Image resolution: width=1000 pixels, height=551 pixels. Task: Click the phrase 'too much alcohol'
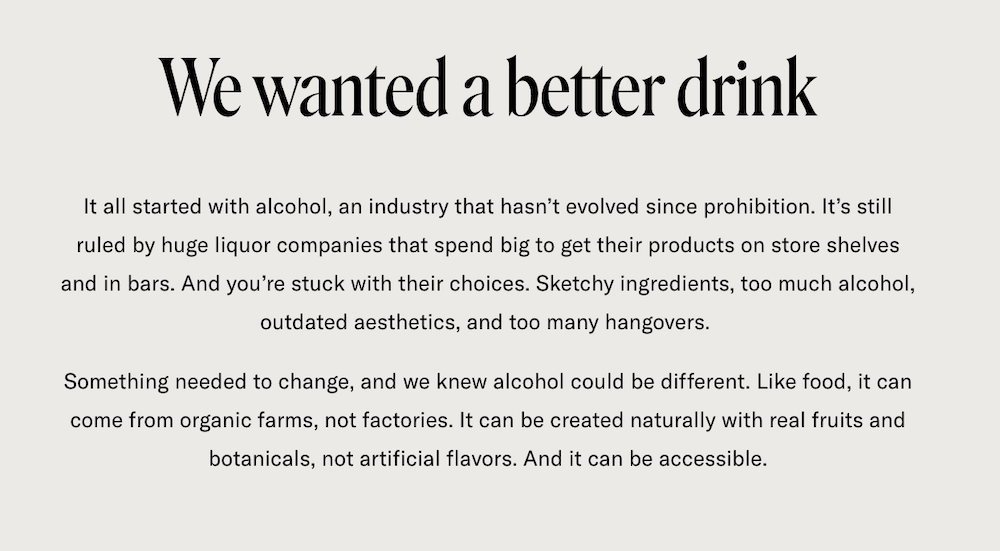coord(827,284)
